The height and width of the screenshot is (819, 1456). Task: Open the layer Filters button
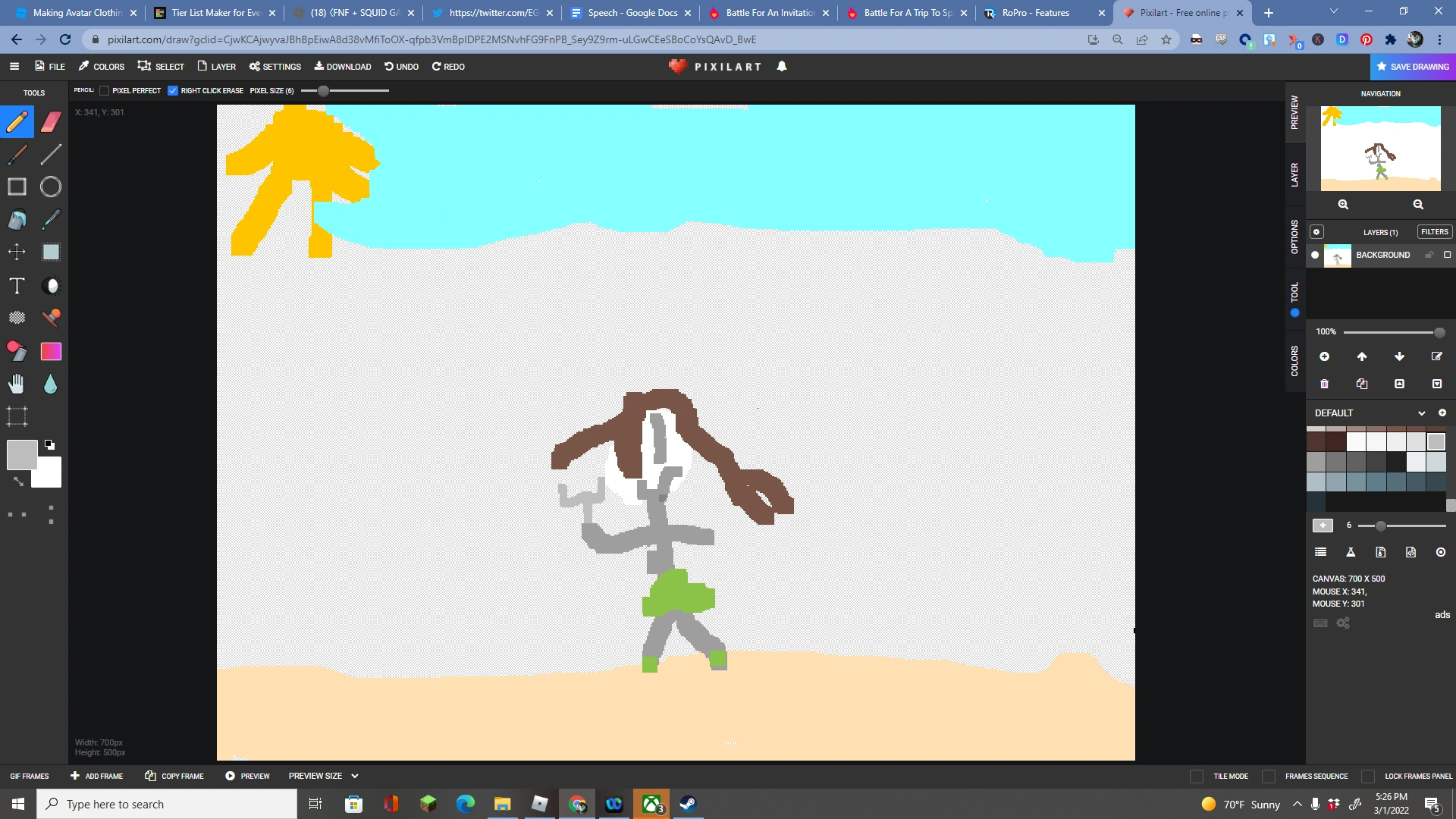(x=1434, y=232)
